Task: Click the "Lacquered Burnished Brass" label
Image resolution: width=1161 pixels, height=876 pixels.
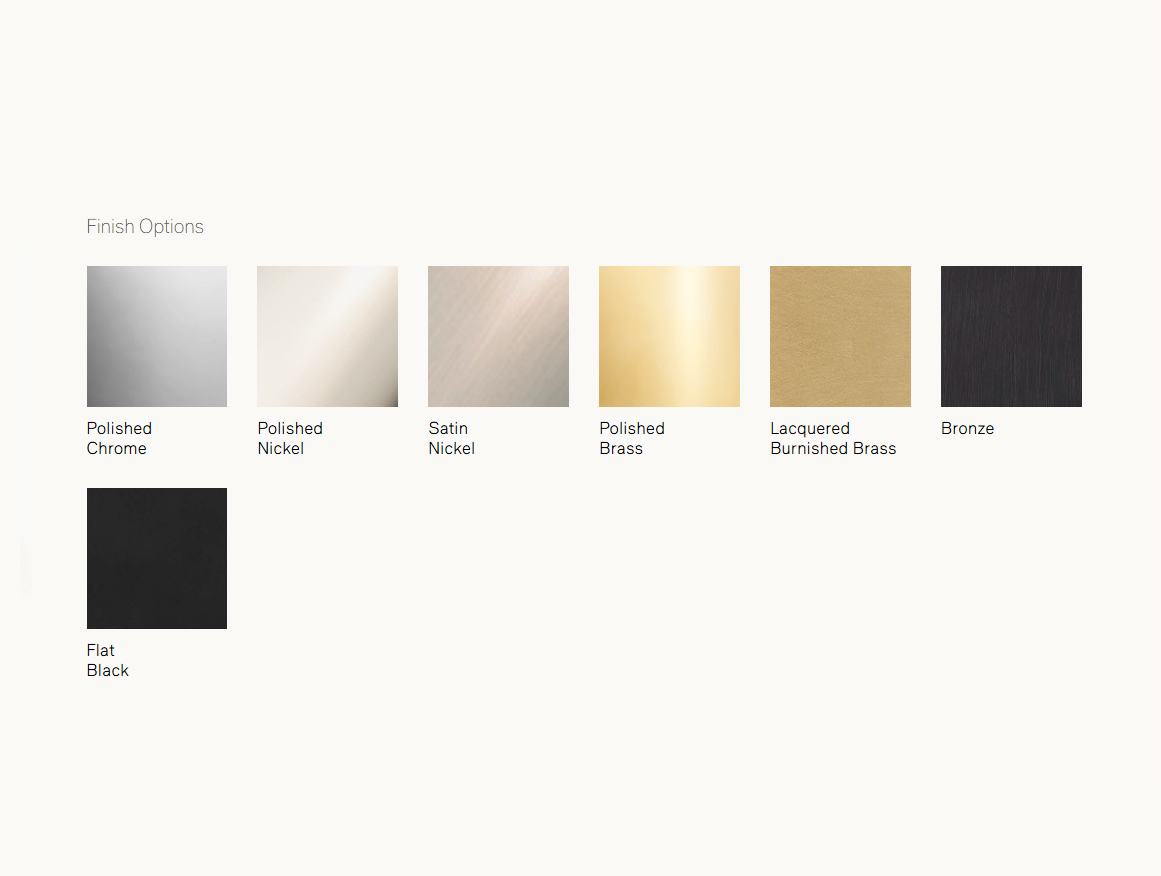Action: [x=833, y=438]
